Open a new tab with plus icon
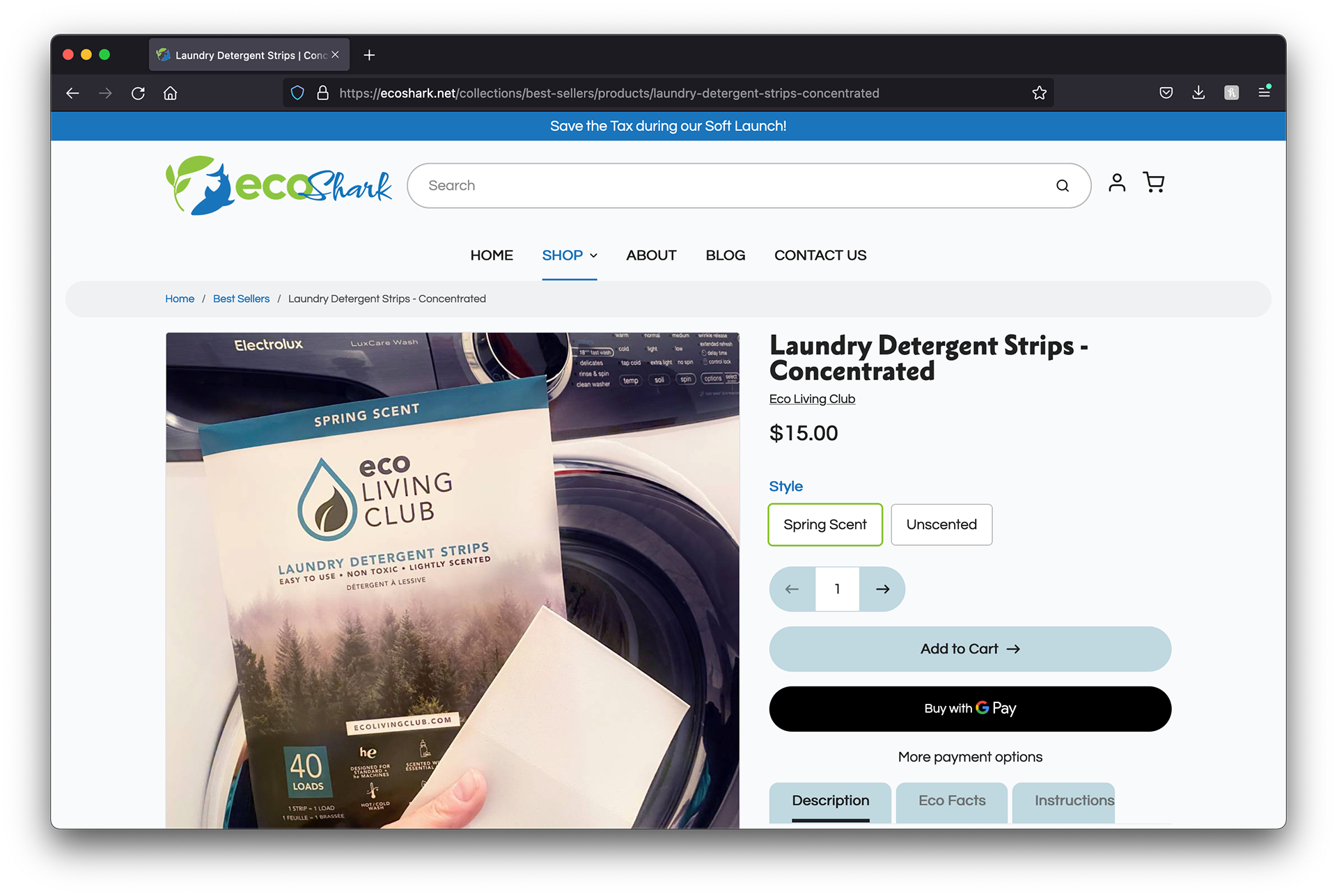Screen dimensions: 1337x896 369,55
